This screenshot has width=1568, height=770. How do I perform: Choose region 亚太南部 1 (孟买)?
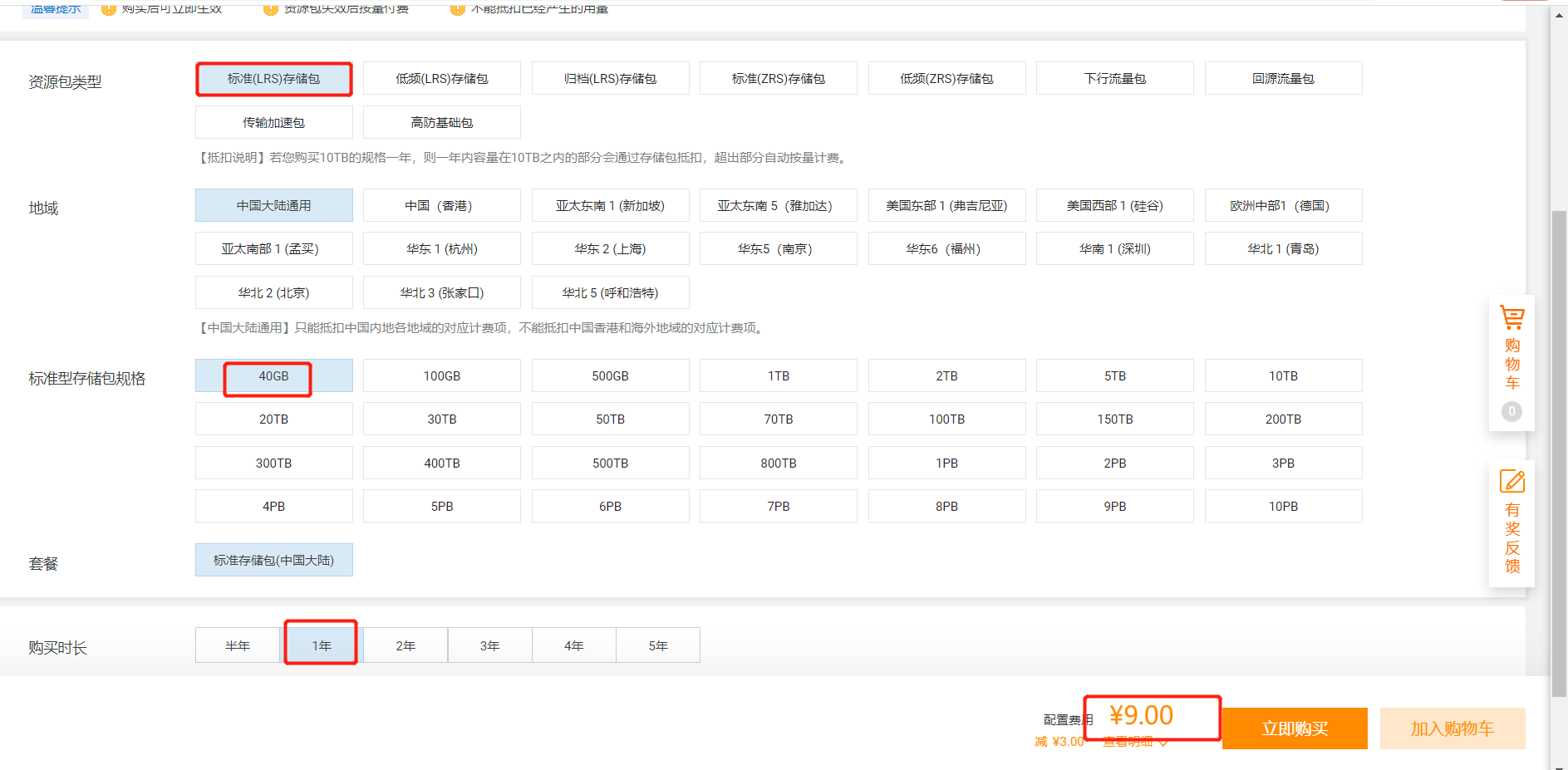[x=274, y=248]
